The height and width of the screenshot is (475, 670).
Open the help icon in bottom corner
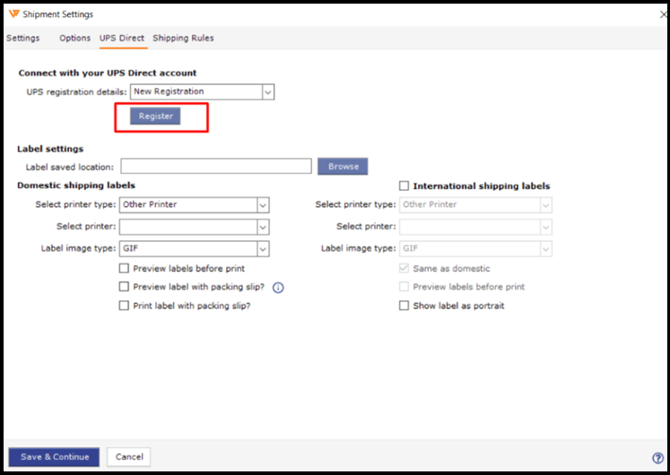[x=658, y=458]
